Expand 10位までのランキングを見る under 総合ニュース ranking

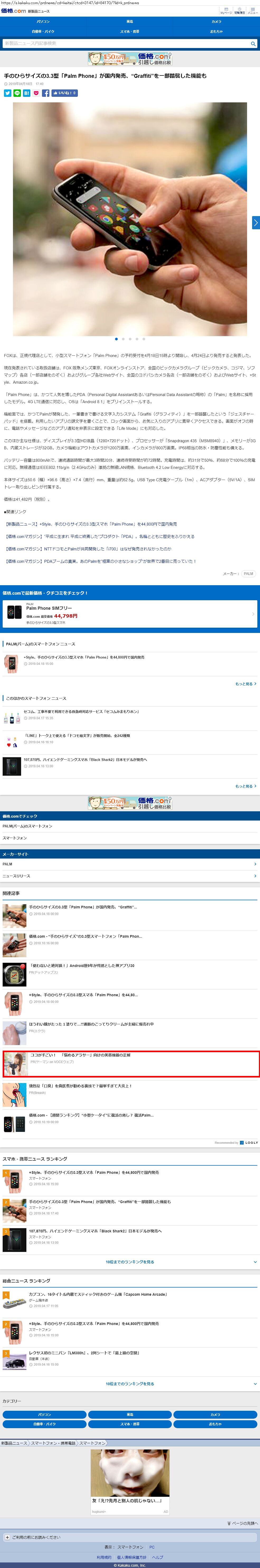point(130,1384)
